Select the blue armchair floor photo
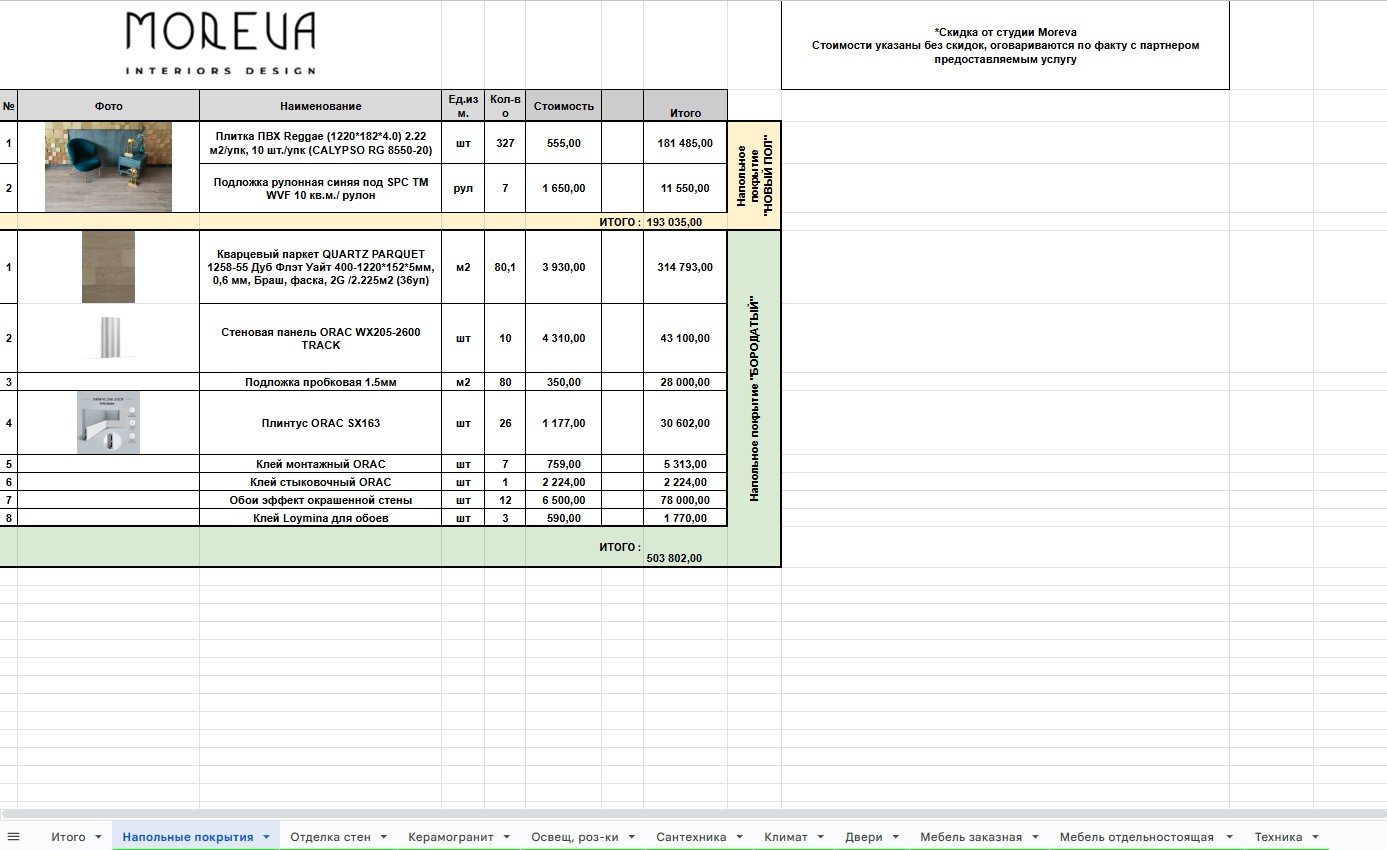Screen dimensions: 1387x850 coord(108,167)
